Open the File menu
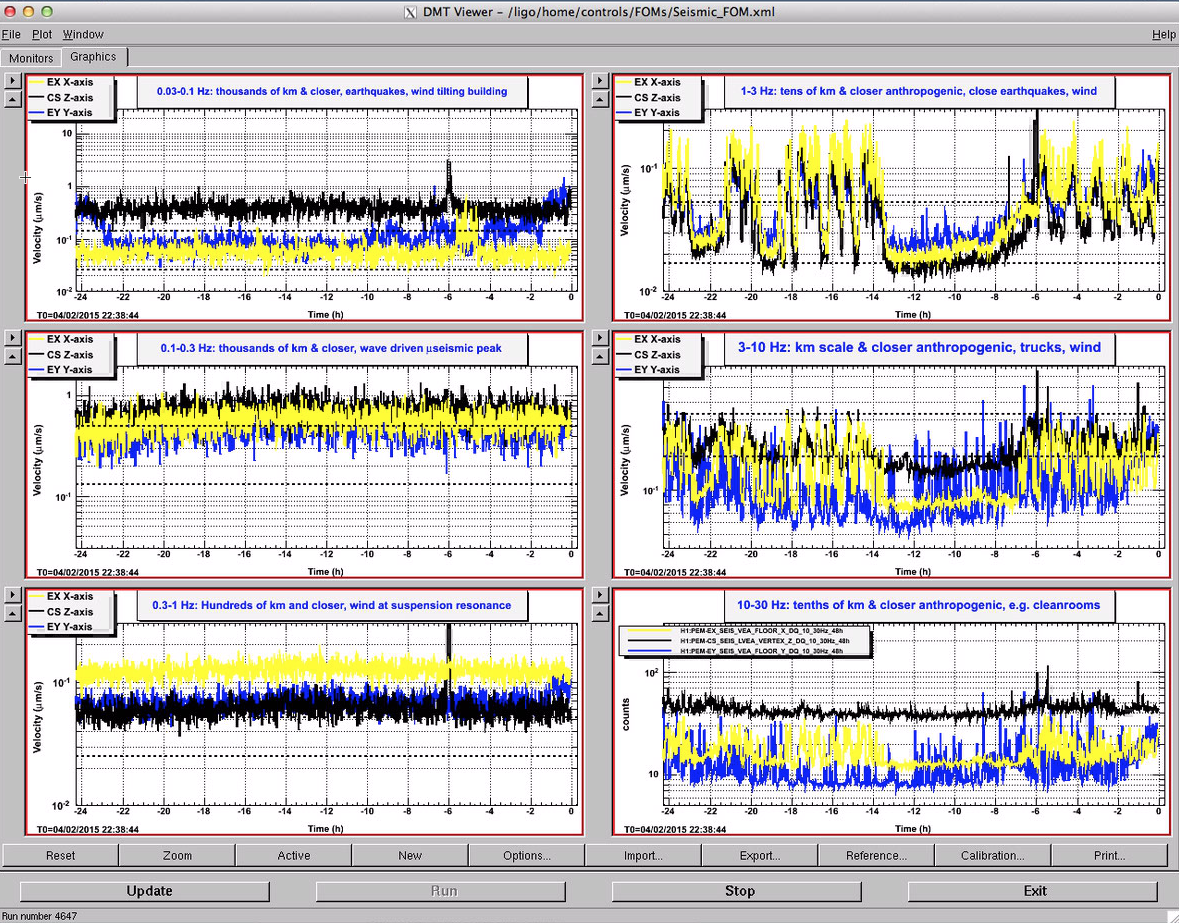The image size is (1179, 923). 11,35
